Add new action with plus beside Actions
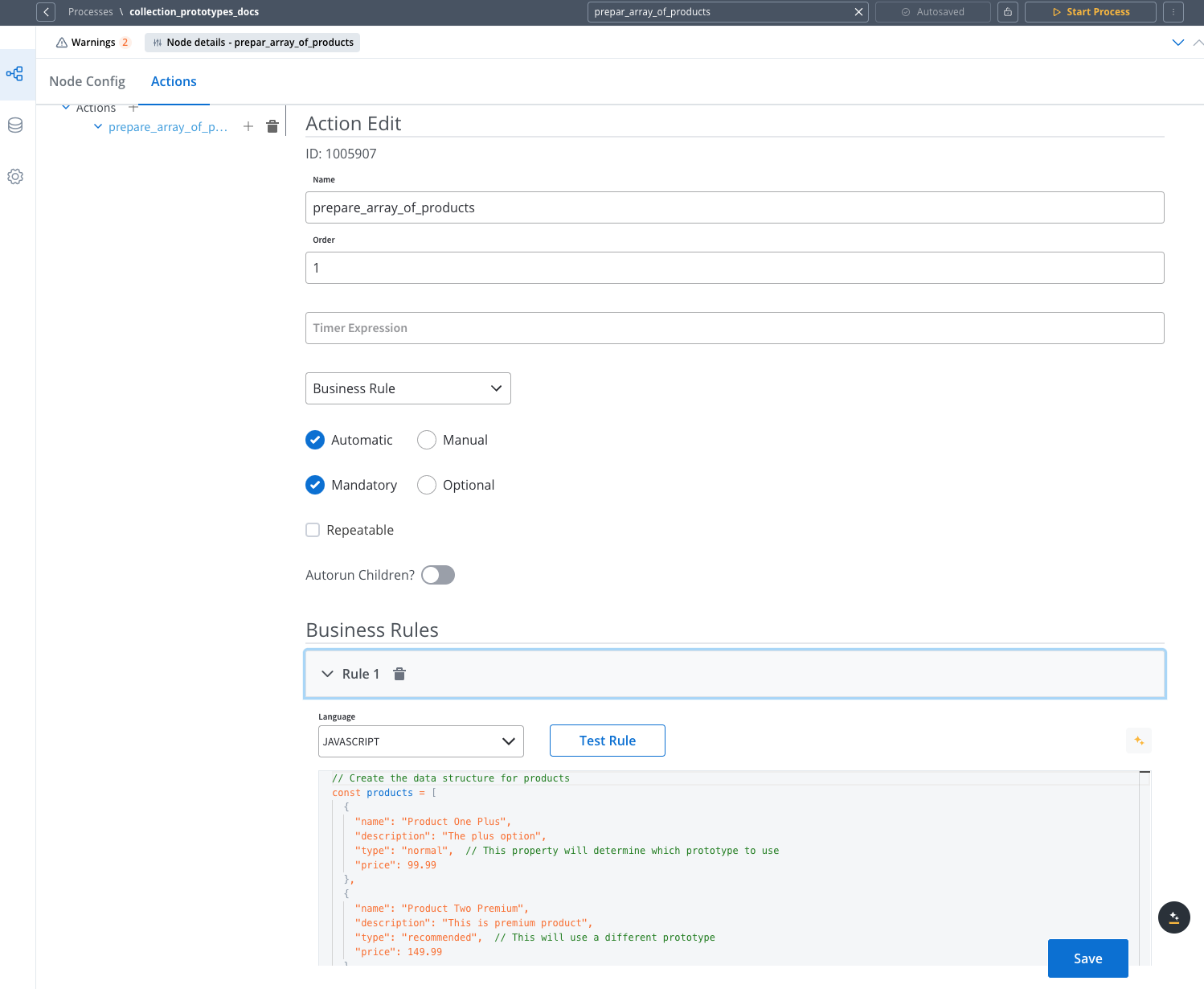Viewport: 1204px width, 989px height. (x=133, y=108)
